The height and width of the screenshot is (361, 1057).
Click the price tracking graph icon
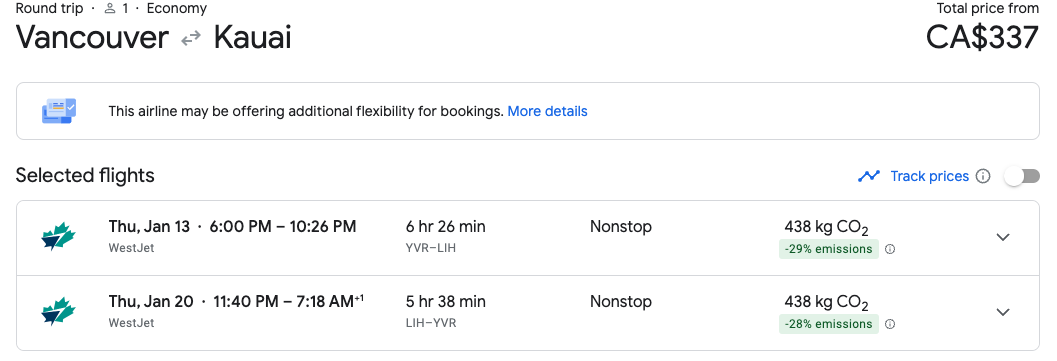(x=869, y=176)
